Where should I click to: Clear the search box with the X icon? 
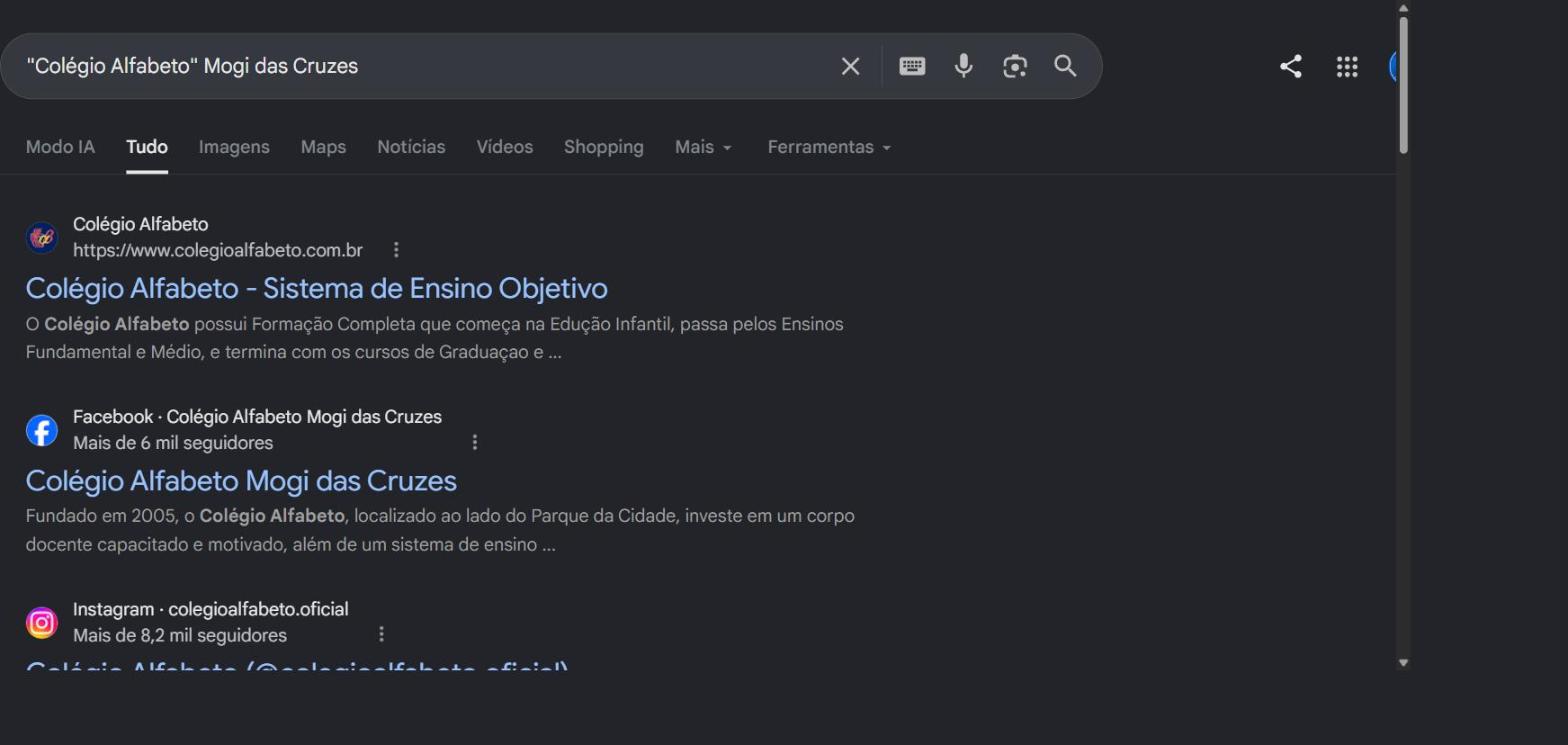coord(850,66)
